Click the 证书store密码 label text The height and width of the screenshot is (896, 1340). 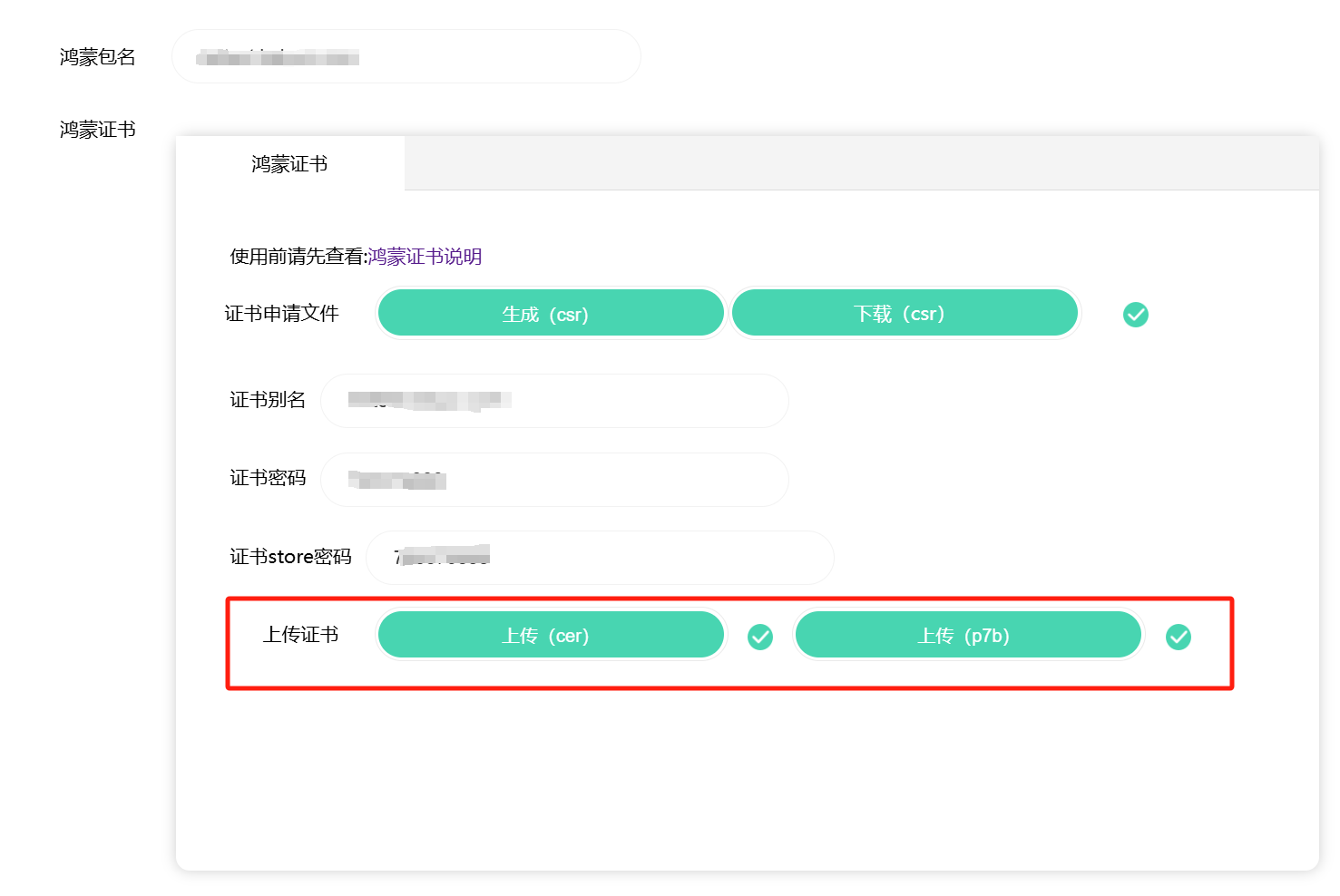[290, 557]
